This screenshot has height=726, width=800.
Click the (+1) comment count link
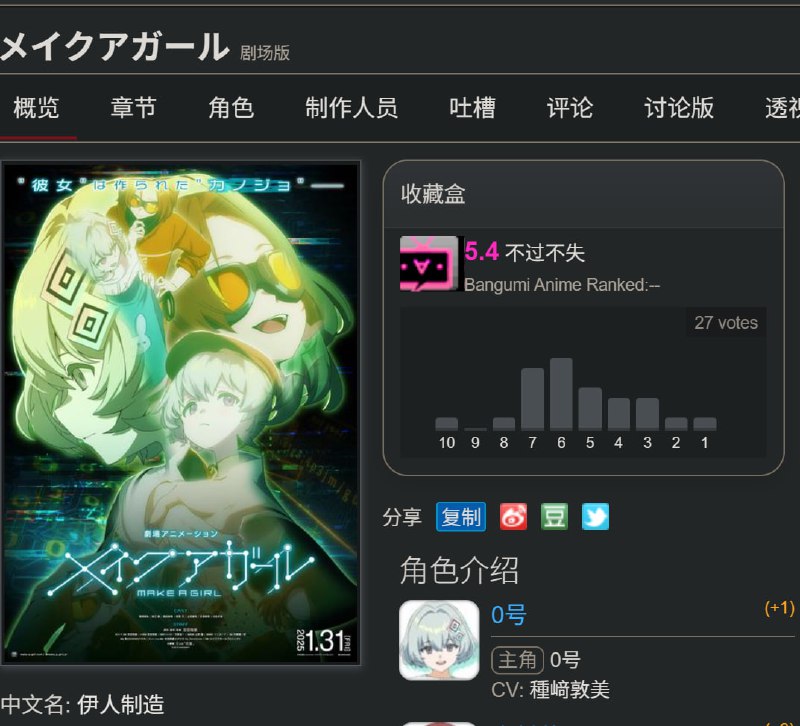click(x=779, y=608)
